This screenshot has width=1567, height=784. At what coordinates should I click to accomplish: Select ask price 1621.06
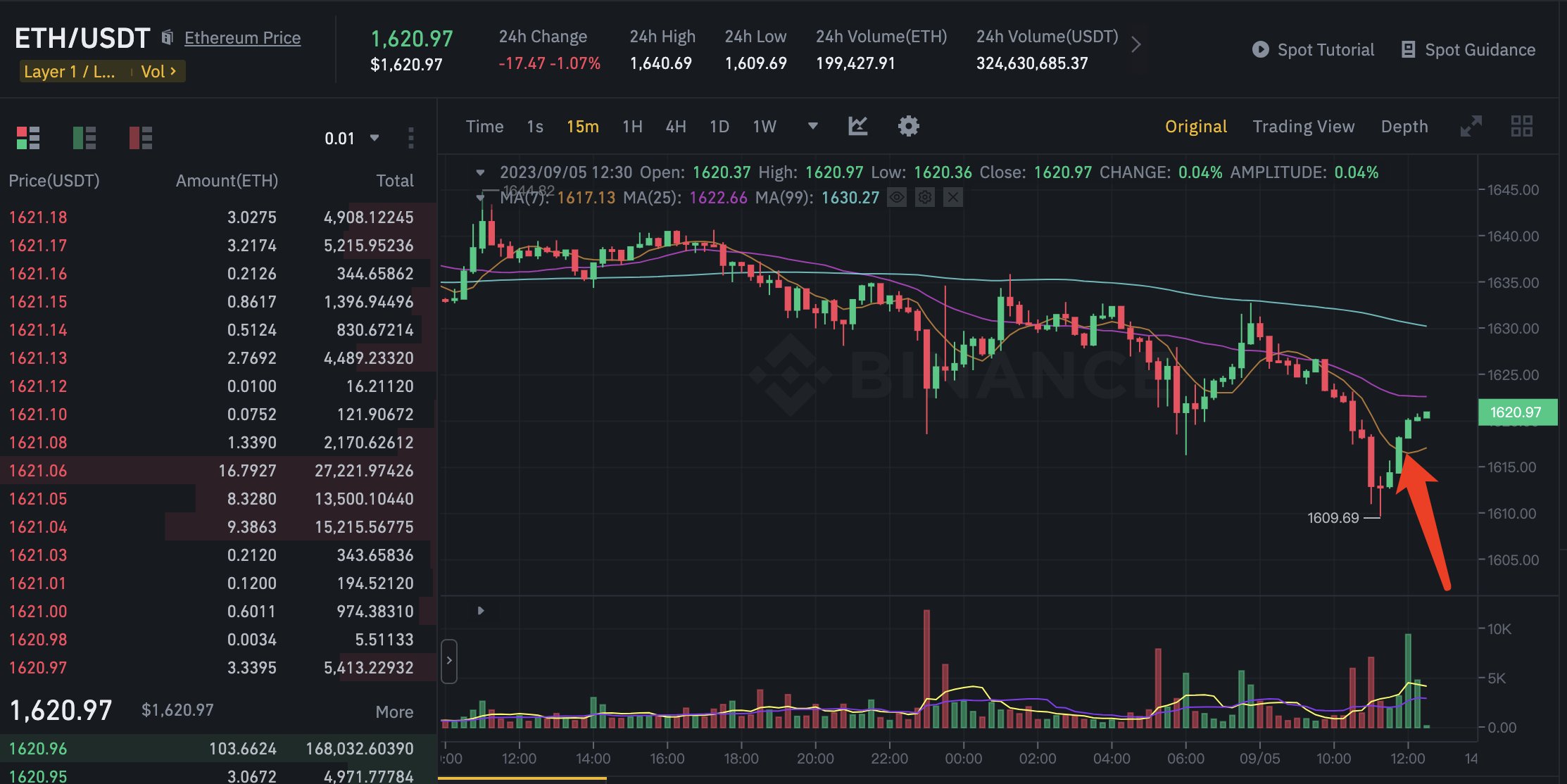38,471
